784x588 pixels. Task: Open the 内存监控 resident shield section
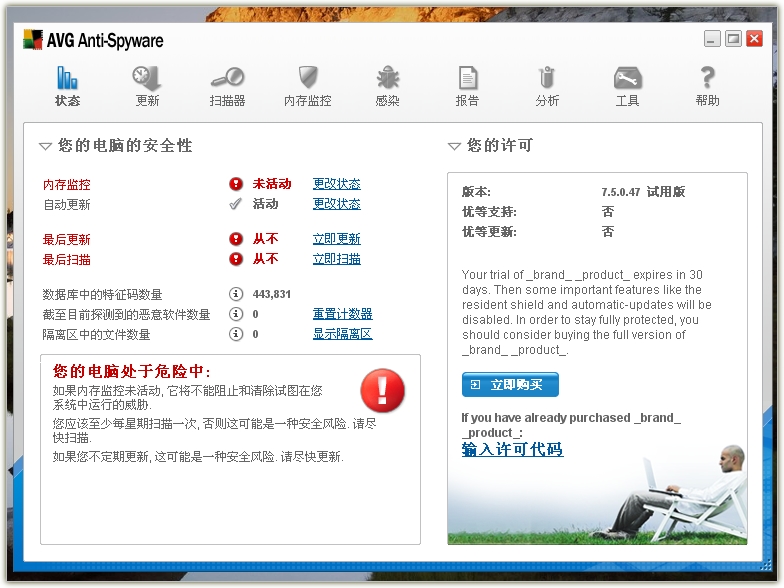point(308,86)
